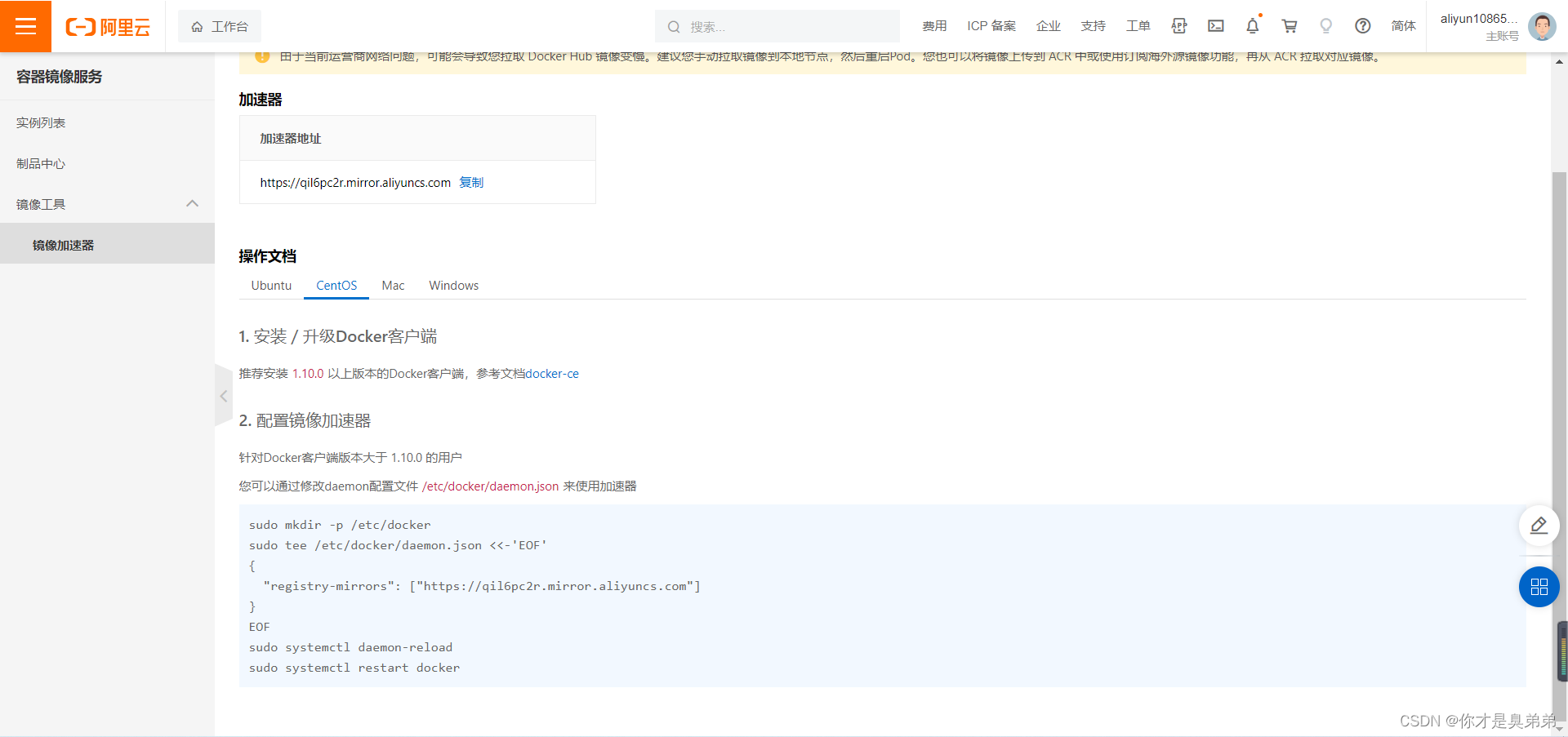1568x737 pixels.
Task: Click the registry-mirrors code line
Action: click(x=481, y=586)
